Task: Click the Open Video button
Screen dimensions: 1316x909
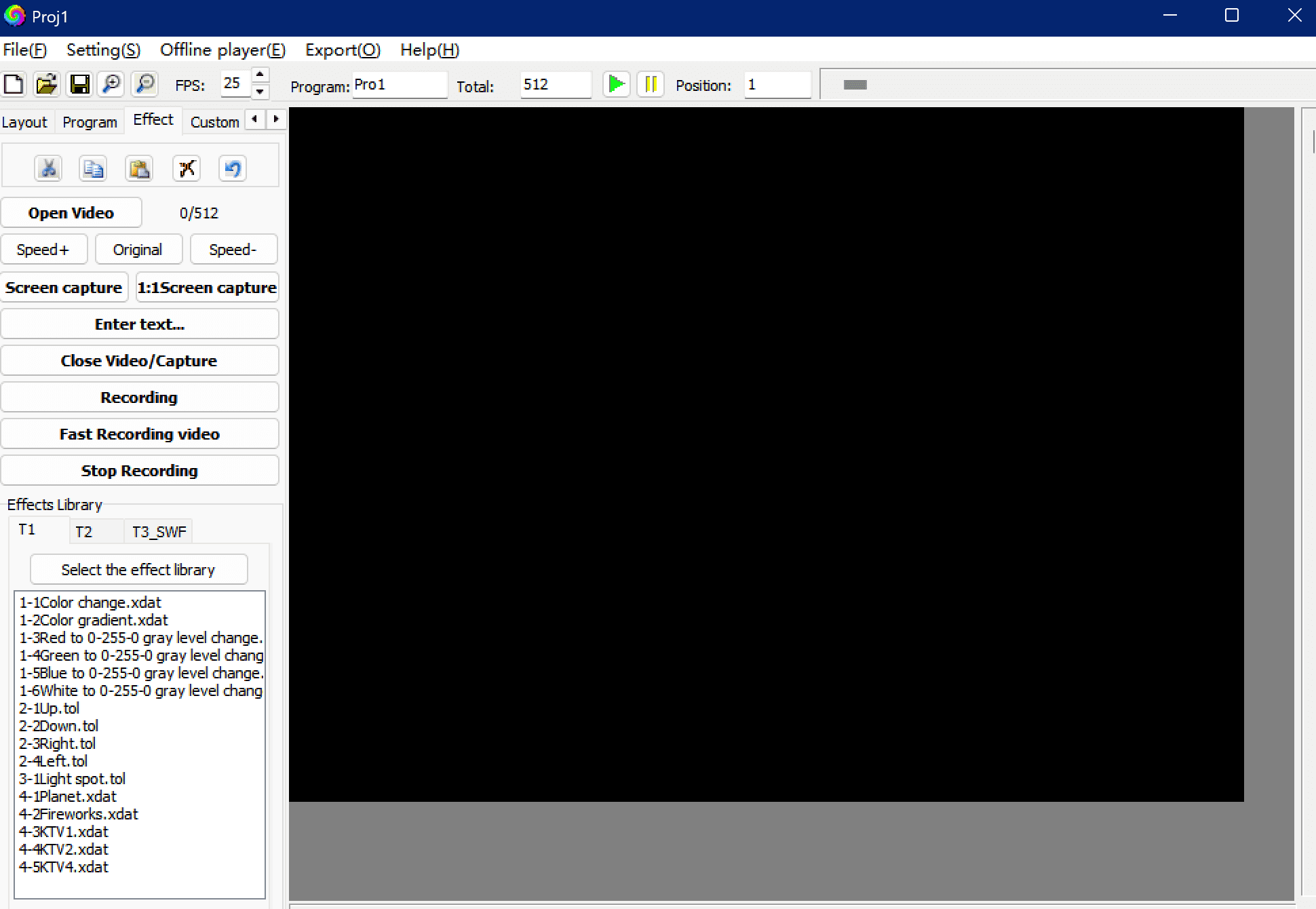Action: pyautogui.click(x=71, y=213)
